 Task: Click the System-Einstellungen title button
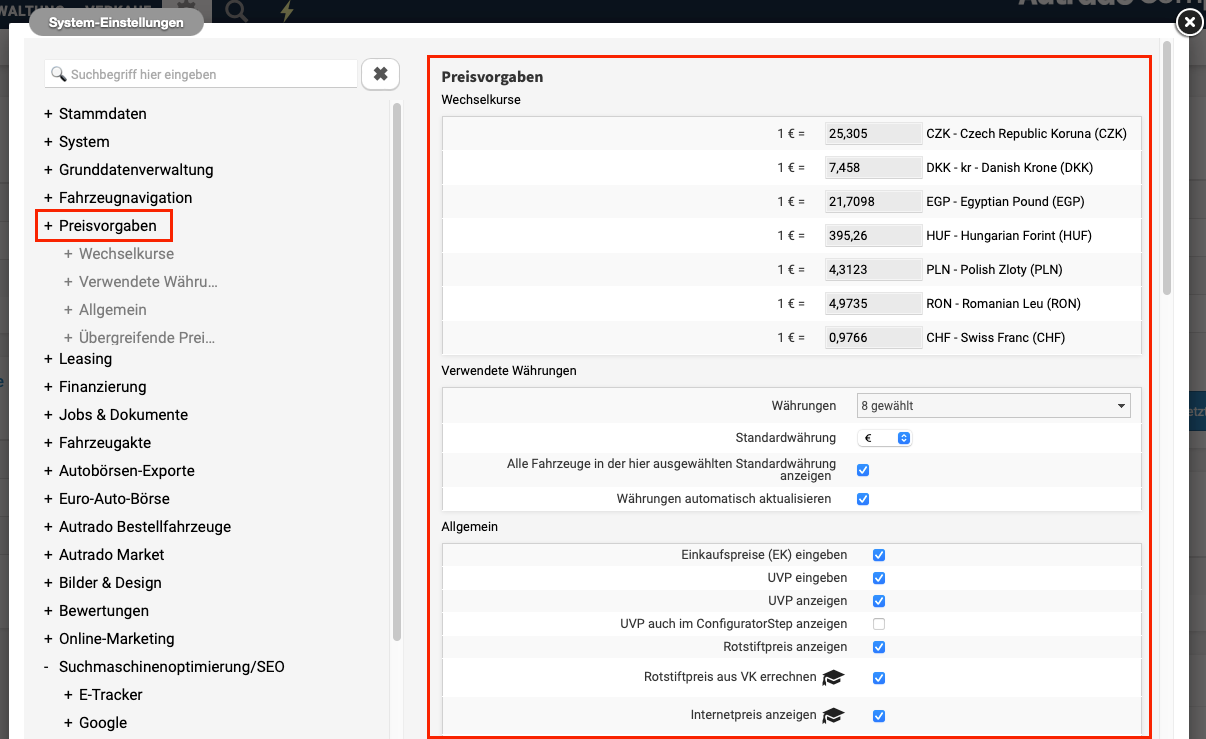[116, 23]
